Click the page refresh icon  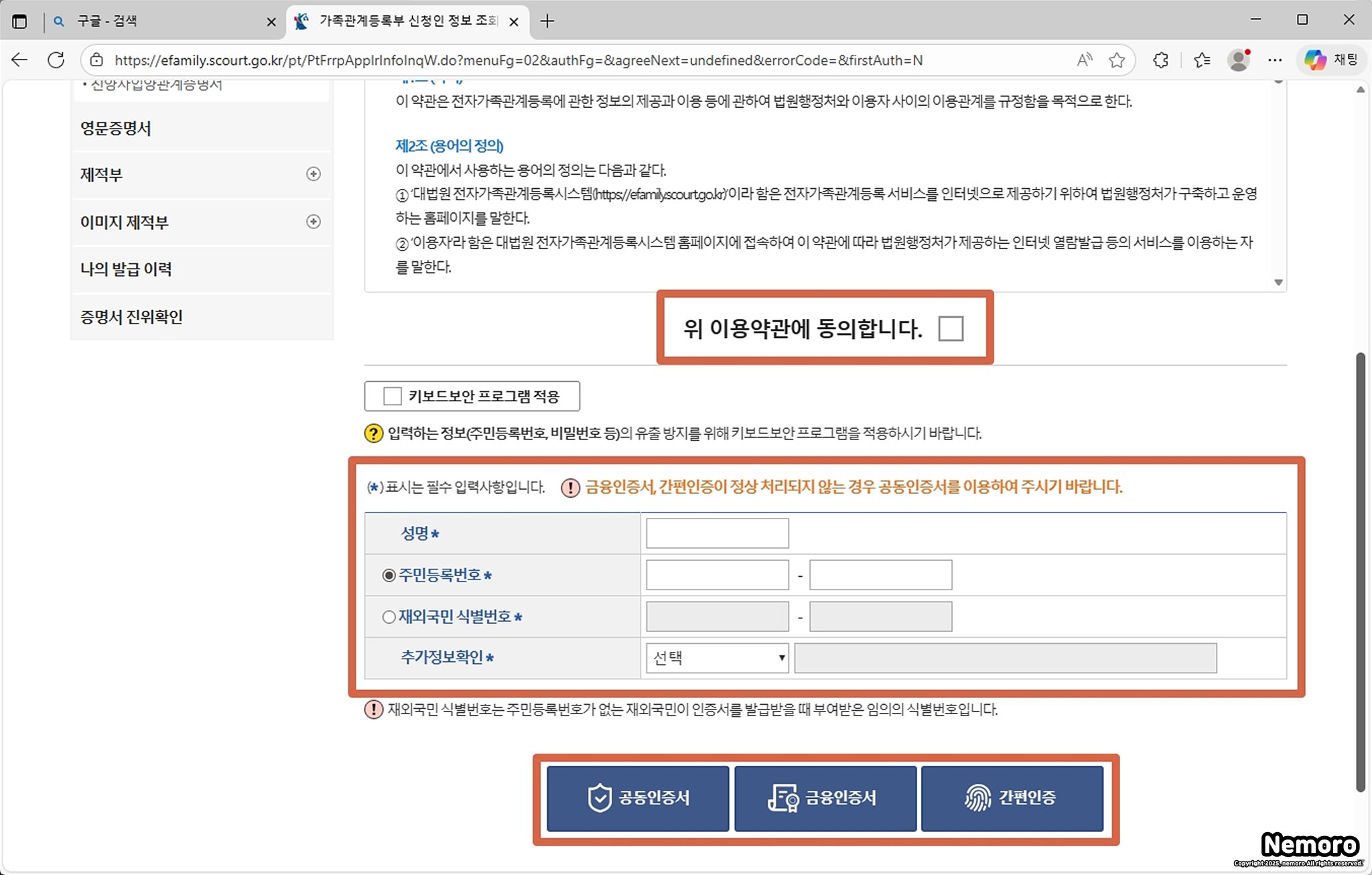click(x=56, y=60)
